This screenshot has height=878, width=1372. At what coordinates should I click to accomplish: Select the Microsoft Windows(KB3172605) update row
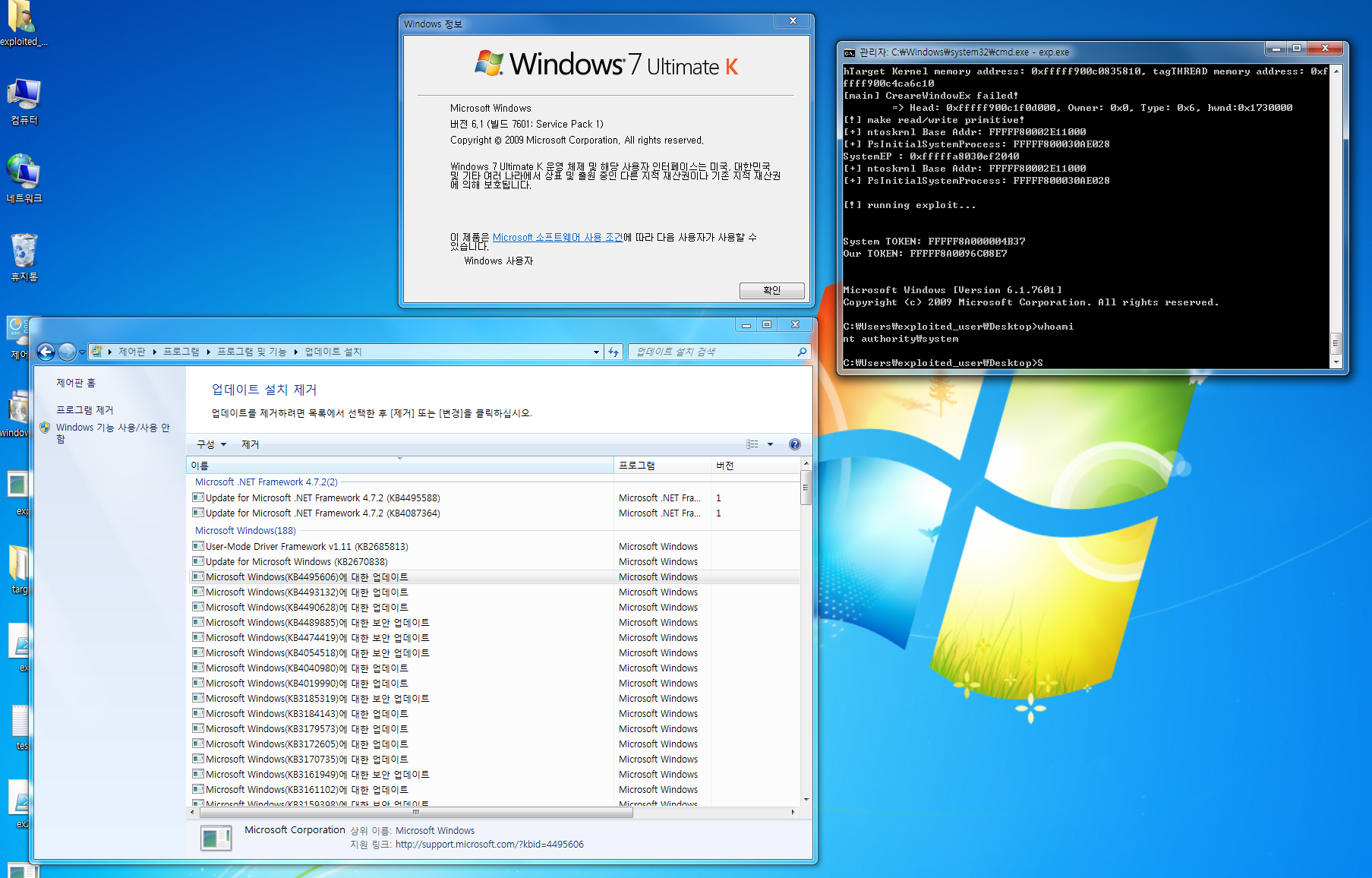(494, 744)
